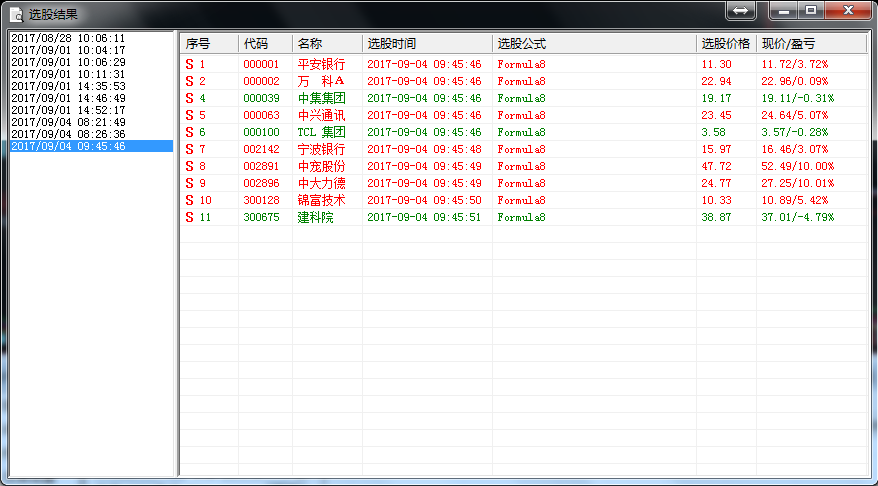Select the 2017/09/01 14:35:53 history entry
This screenshot has height=486, width=878.
click(91, 86)
